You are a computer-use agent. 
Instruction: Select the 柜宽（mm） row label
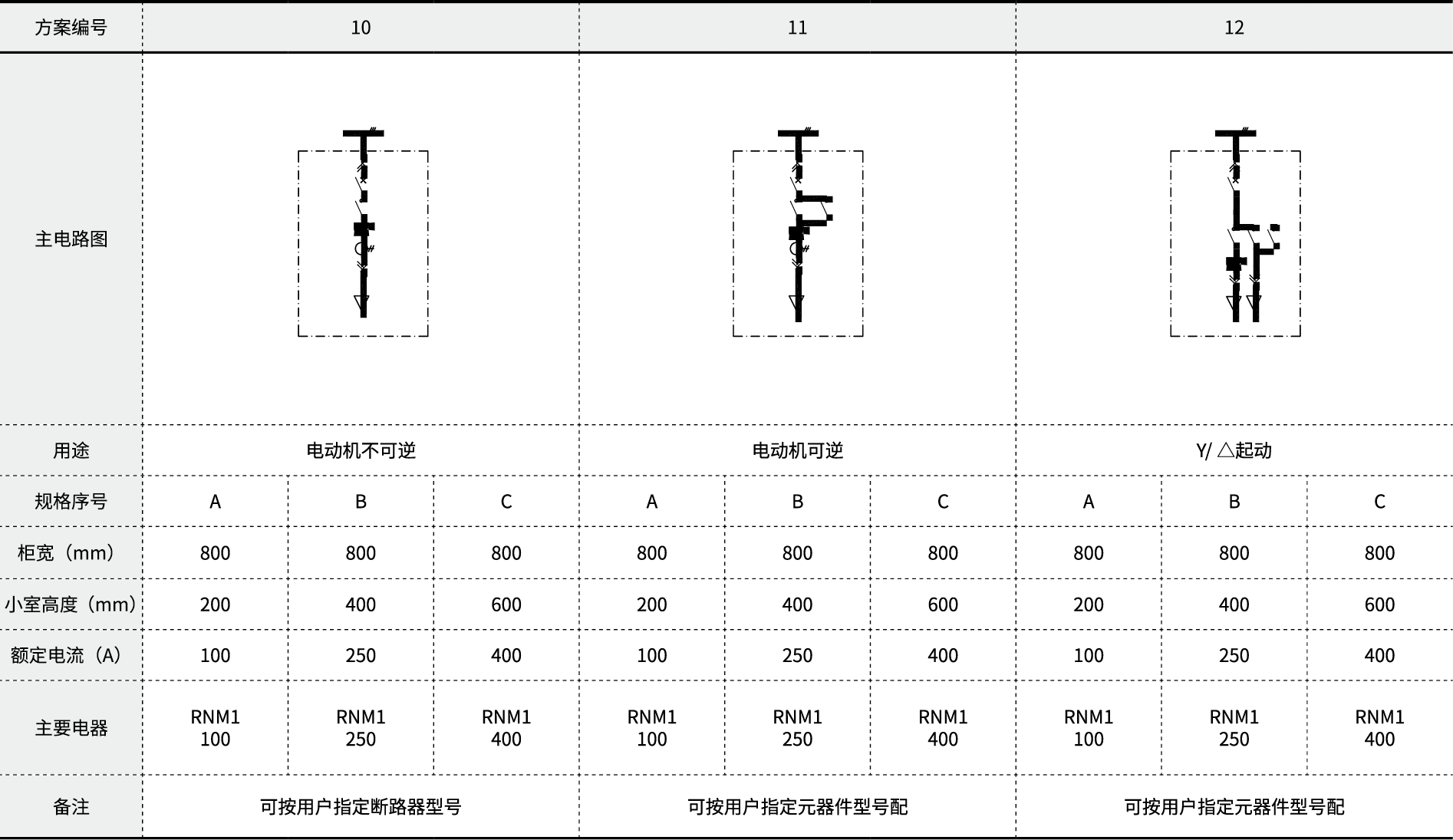point(71,553)
